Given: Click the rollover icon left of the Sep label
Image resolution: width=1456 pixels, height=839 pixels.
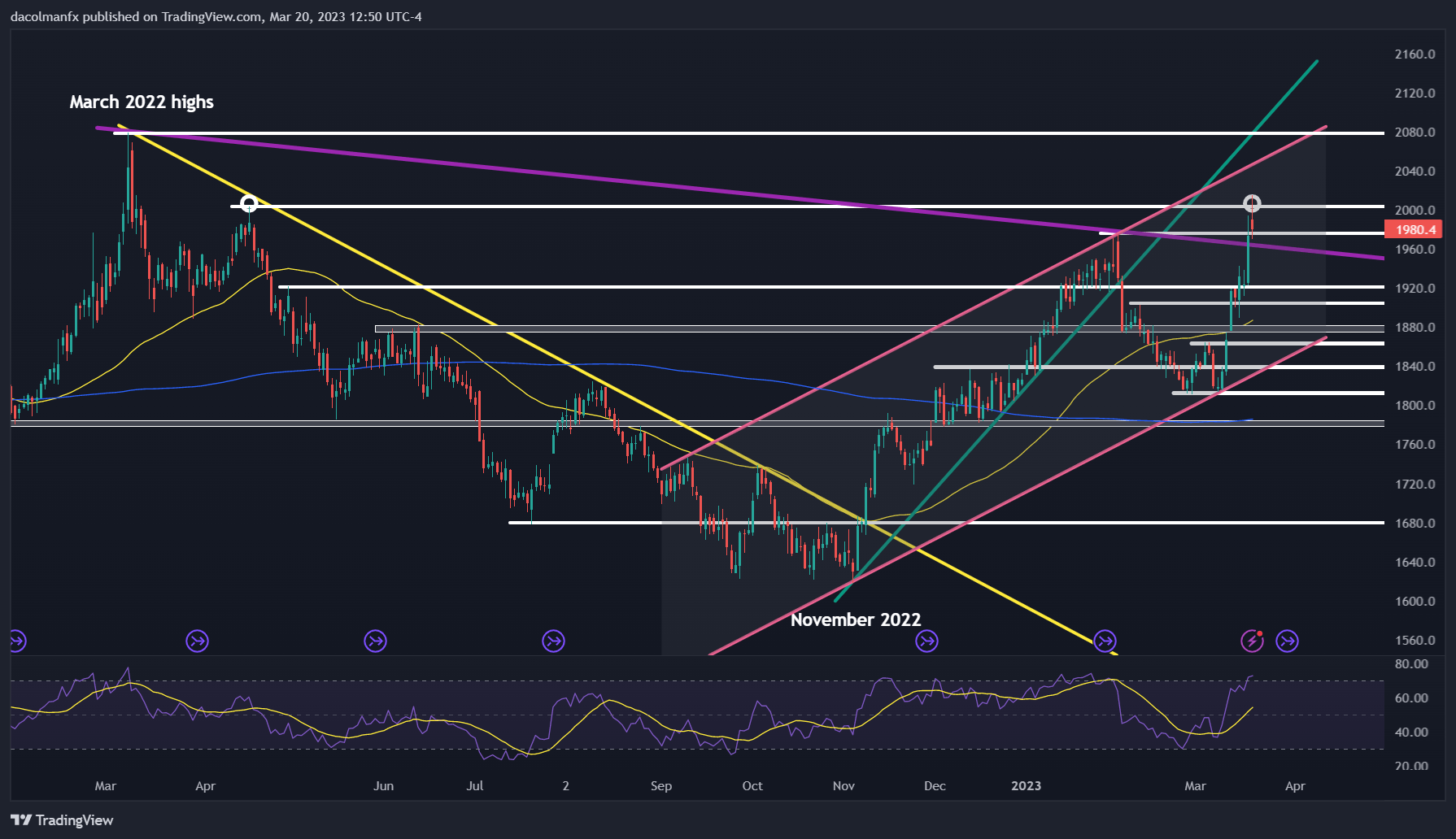Looking at the screenshot, I should coord(553,641).
